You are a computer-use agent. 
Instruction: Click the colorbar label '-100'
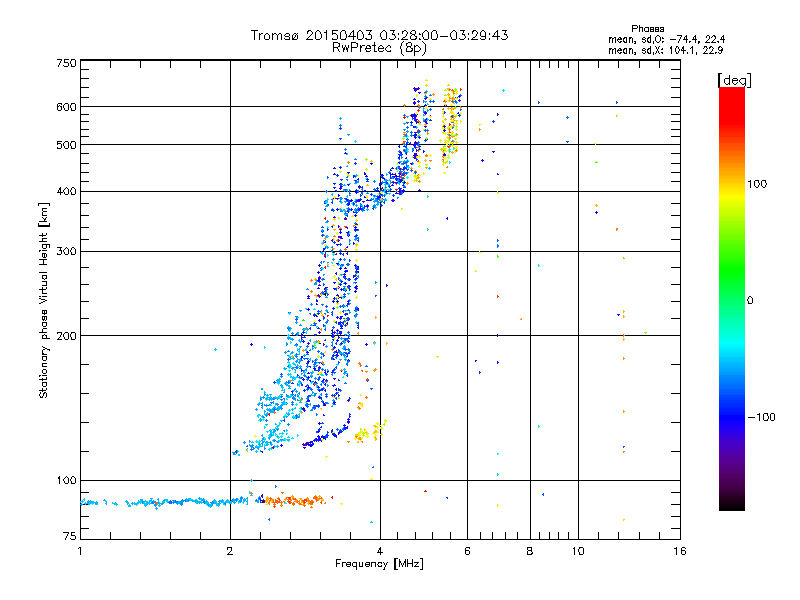[761, 417]
